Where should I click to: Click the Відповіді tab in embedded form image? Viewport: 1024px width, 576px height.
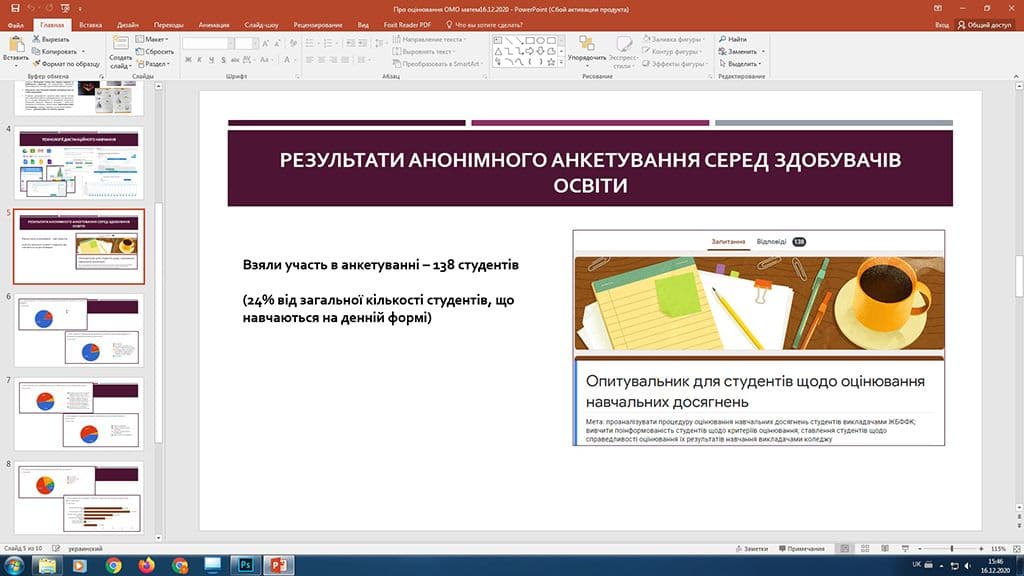click(x=771, y=242)
